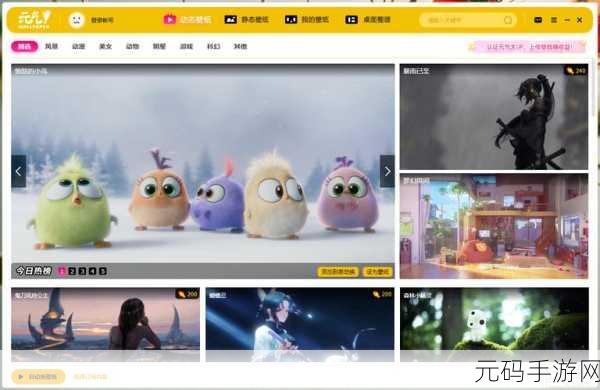Select the 精选 category pill

[x=24, y=46]
